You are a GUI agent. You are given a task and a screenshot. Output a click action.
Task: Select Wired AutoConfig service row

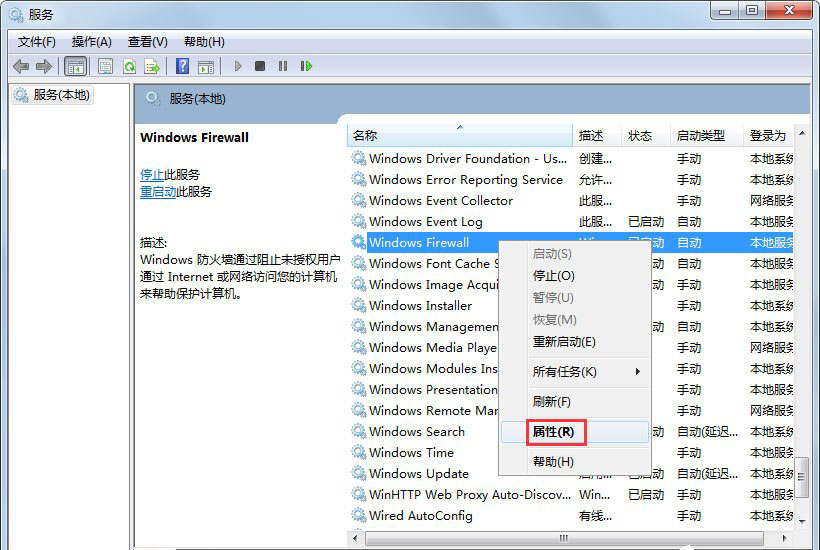click(x=571, y=515)
